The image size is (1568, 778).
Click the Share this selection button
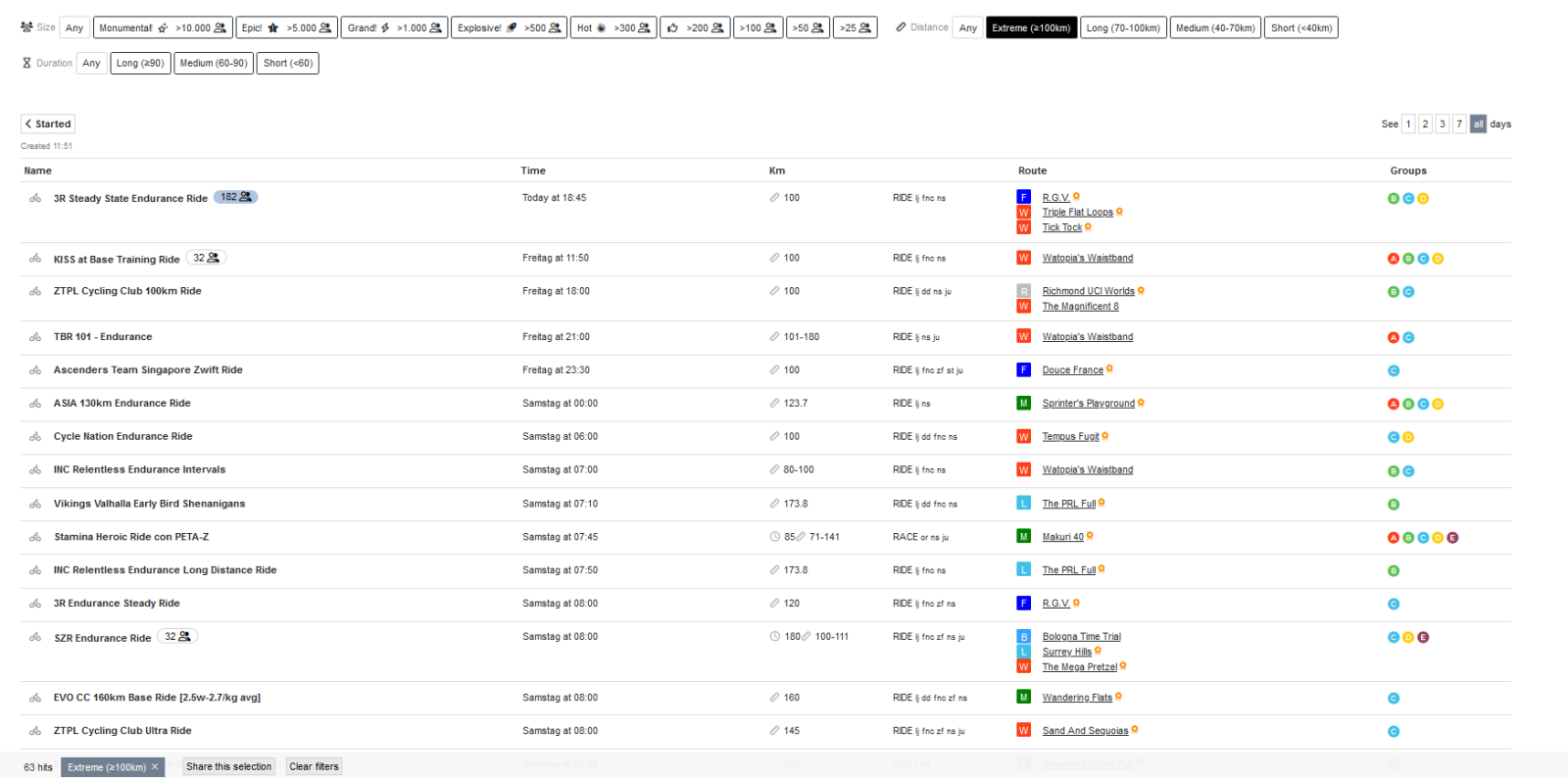(228, 767)
